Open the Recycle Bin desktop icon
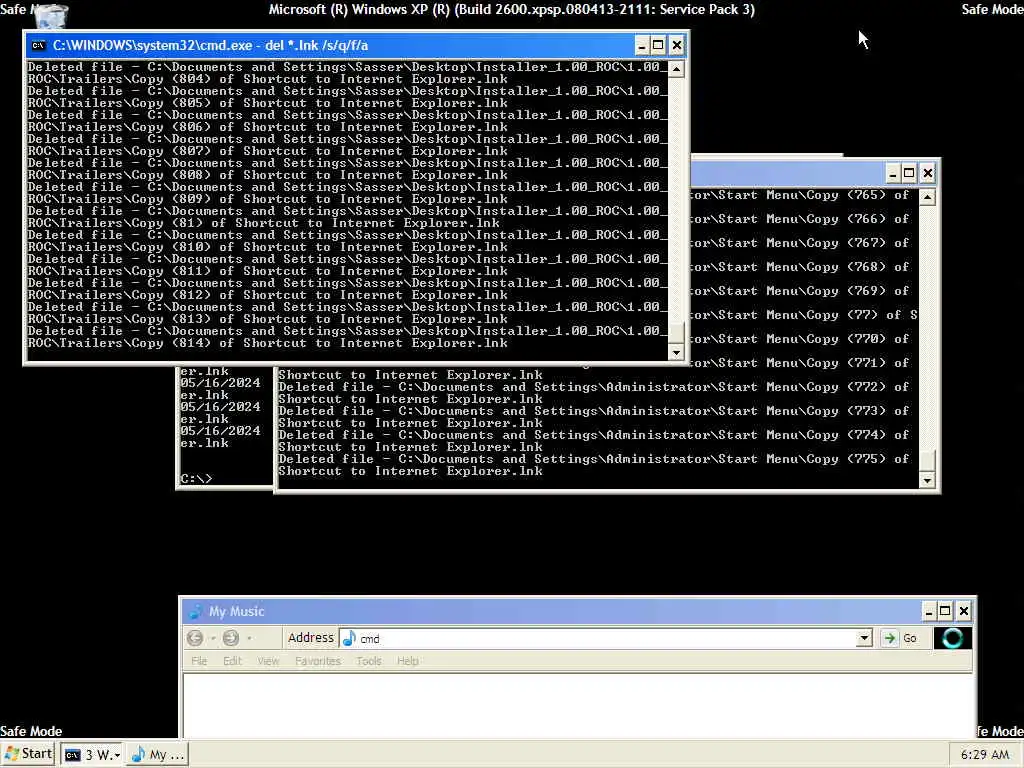 (x=50, y=16)
